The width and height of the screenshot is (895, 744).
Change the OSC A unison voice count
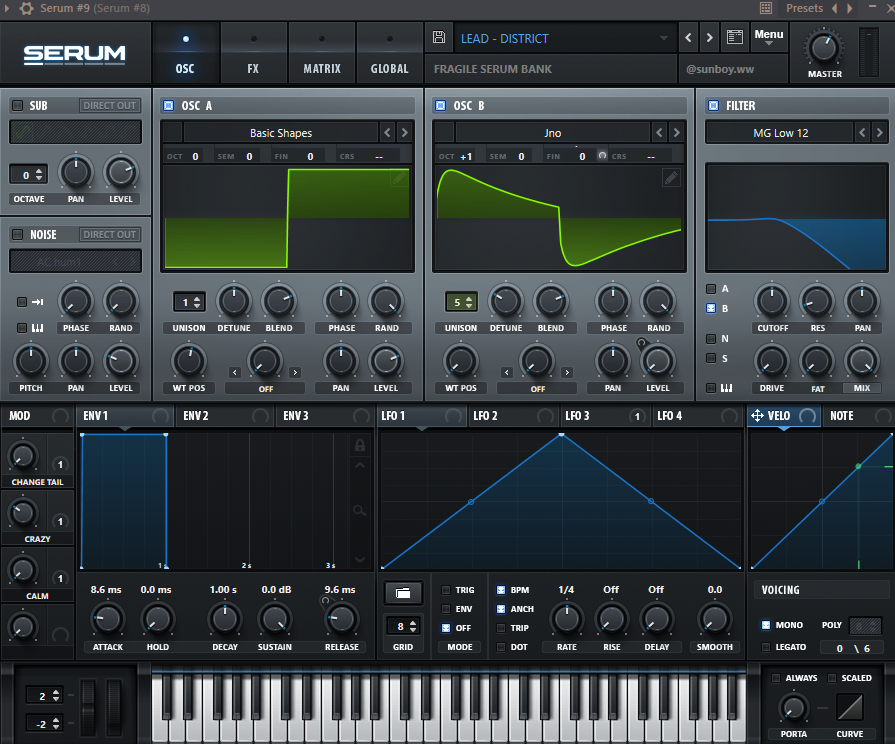189,302
